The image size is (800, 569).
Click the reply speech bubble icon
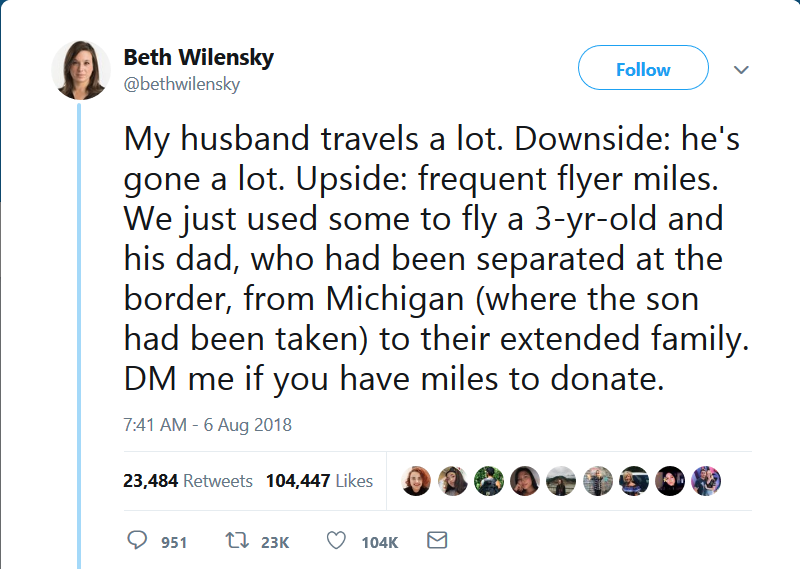click(137, 541)
